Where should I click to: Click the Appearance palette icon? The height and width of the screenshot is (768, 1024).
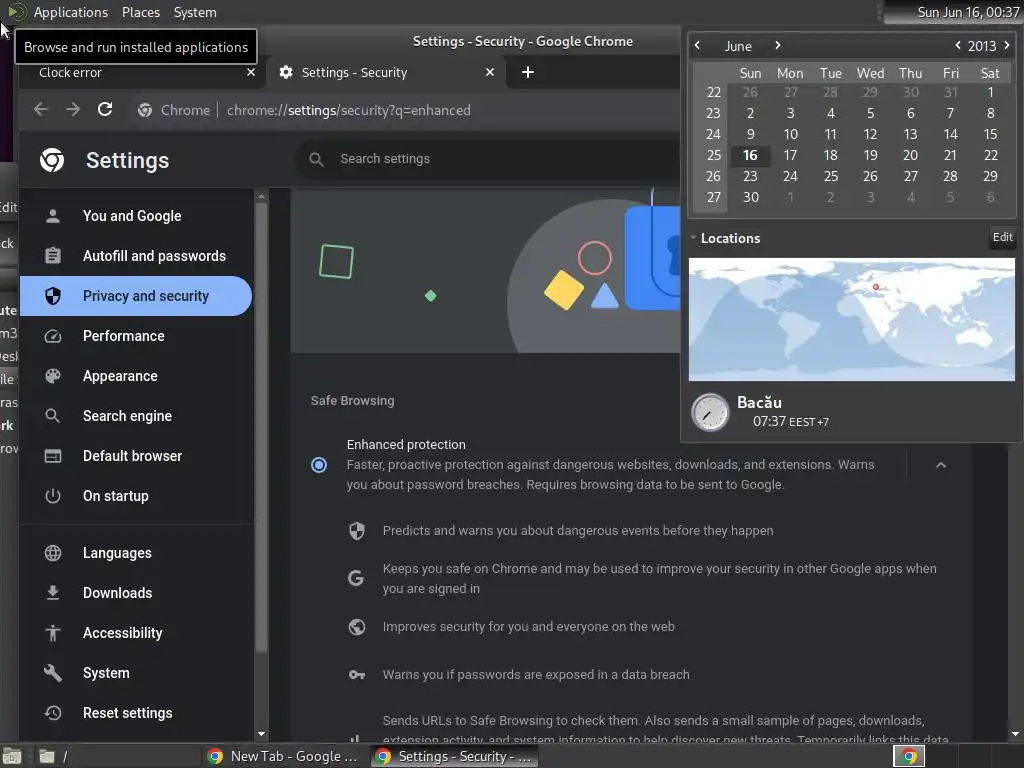click(x=53, y=376)
